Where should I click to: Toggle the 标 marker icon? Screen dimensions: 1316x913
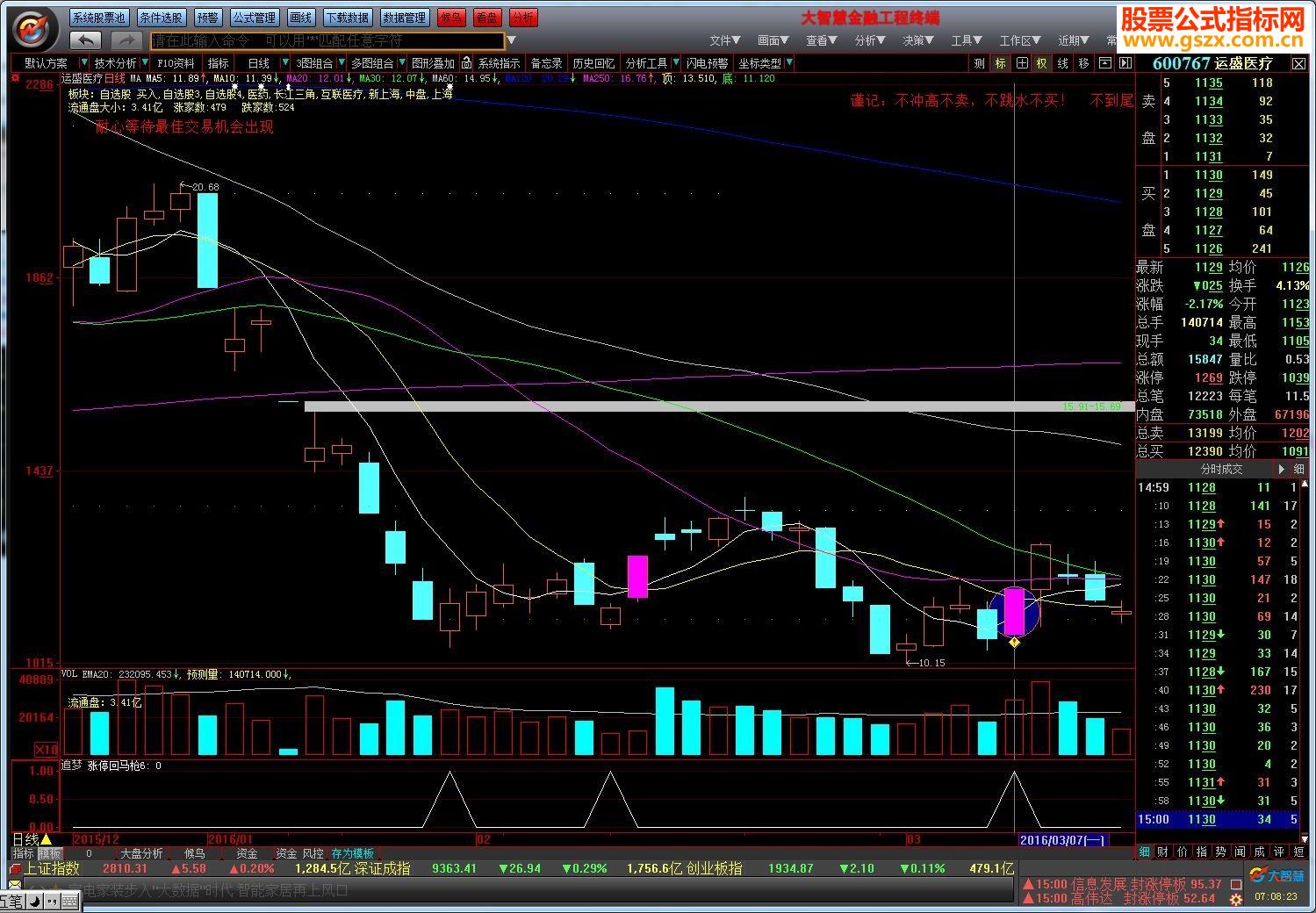(x=1000, y=63)
